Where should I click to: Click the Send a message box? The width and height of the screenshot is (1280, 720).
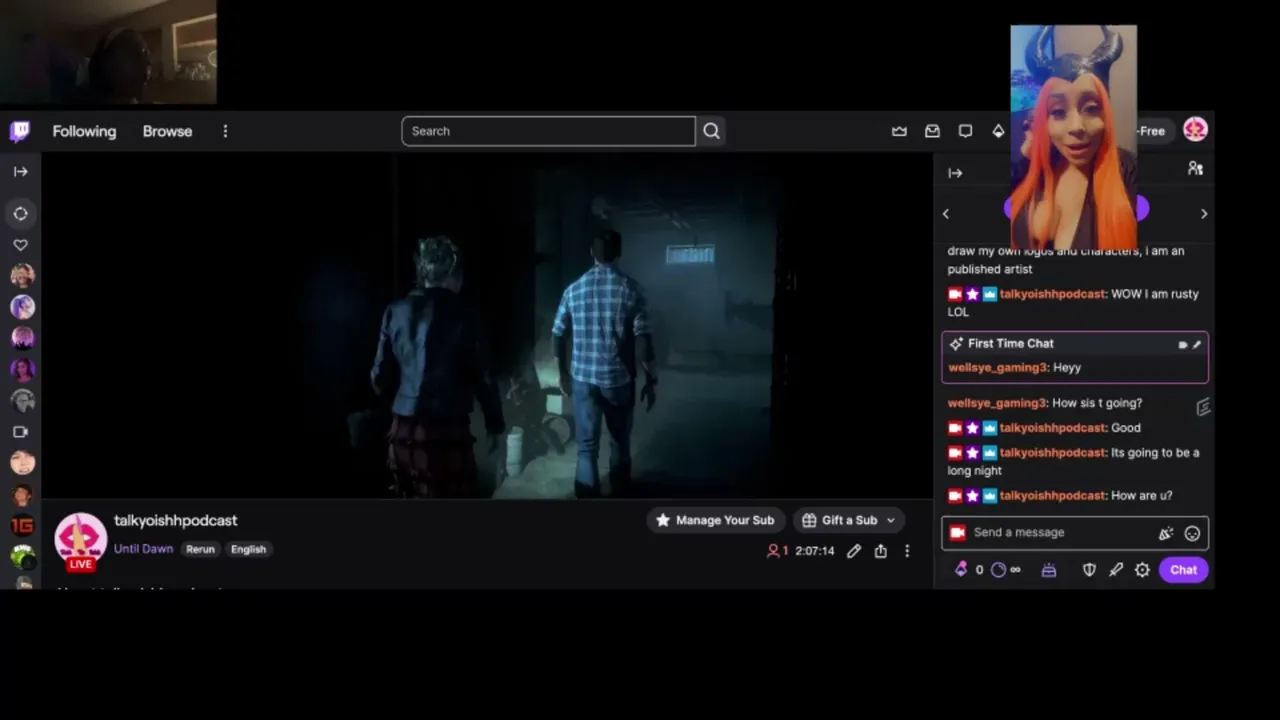pyautogui.click(x=1075, y=533)
